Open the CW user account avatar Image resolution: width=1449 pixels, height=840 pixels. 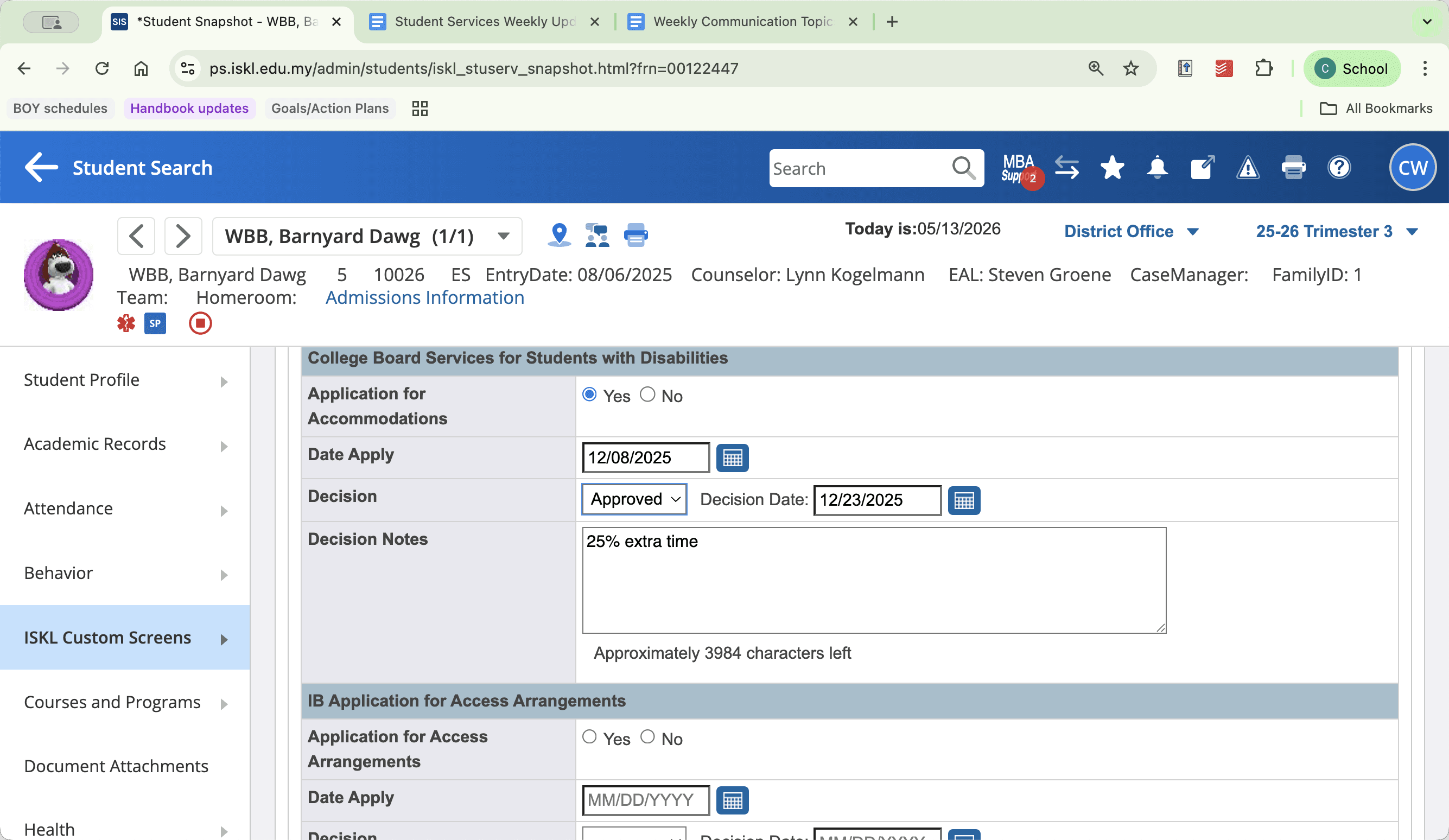pos(1412,167)
